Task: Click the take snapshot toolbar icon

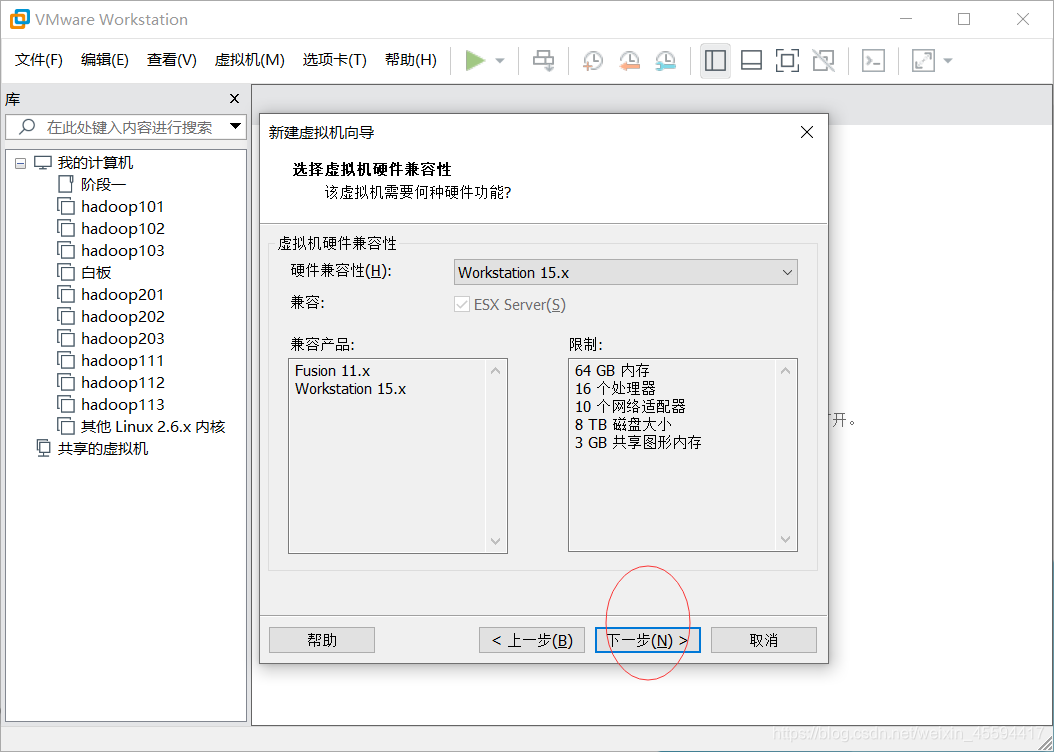Action: (x=592, y=60)
